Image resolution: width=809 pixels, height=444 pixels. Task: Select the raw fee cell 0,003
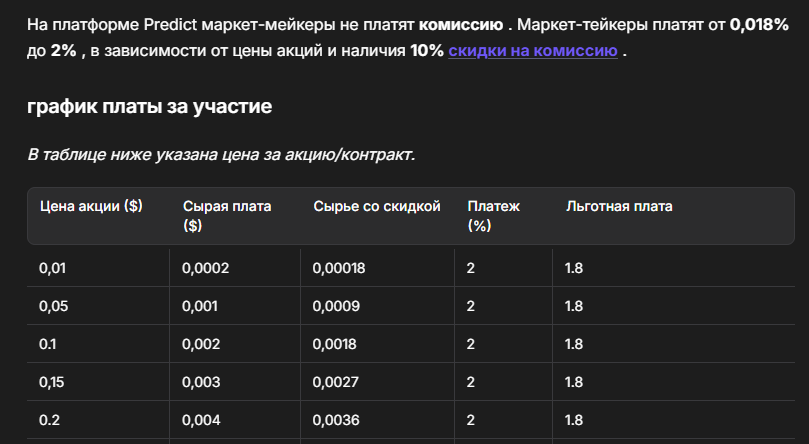pyautogui.click(x=201, y=382)
